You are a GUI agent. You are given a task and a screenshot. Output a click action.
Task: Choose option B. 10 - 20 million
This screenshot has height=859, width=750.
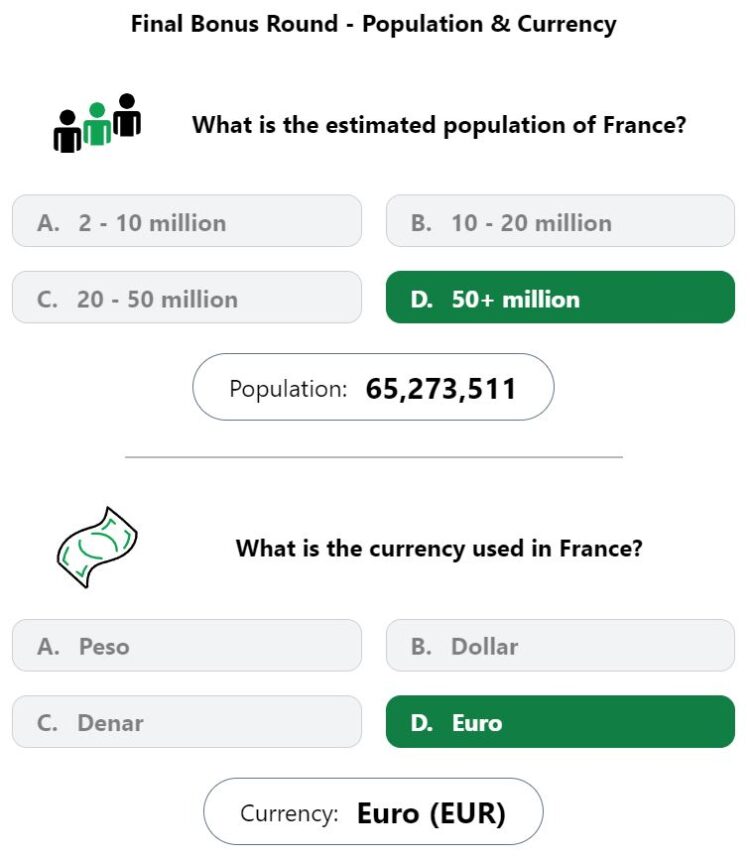tap(560, 221)
